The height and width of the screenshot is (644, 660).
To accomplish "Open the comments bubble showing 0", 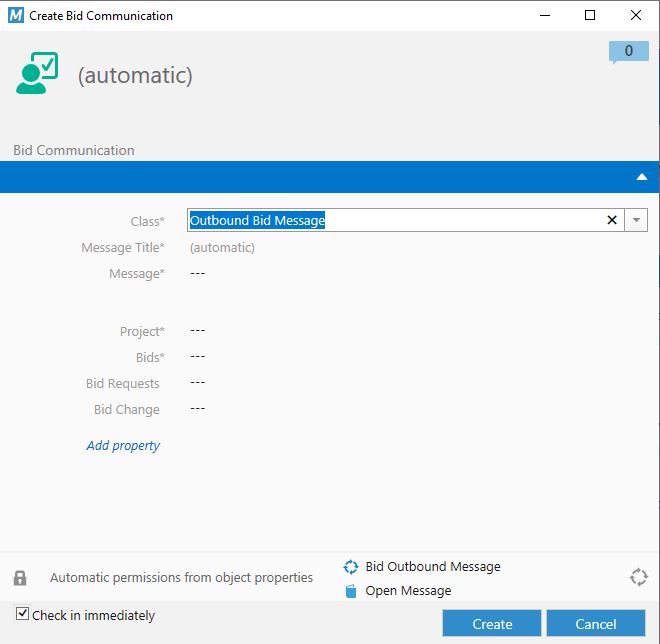I will coord(628,52).
